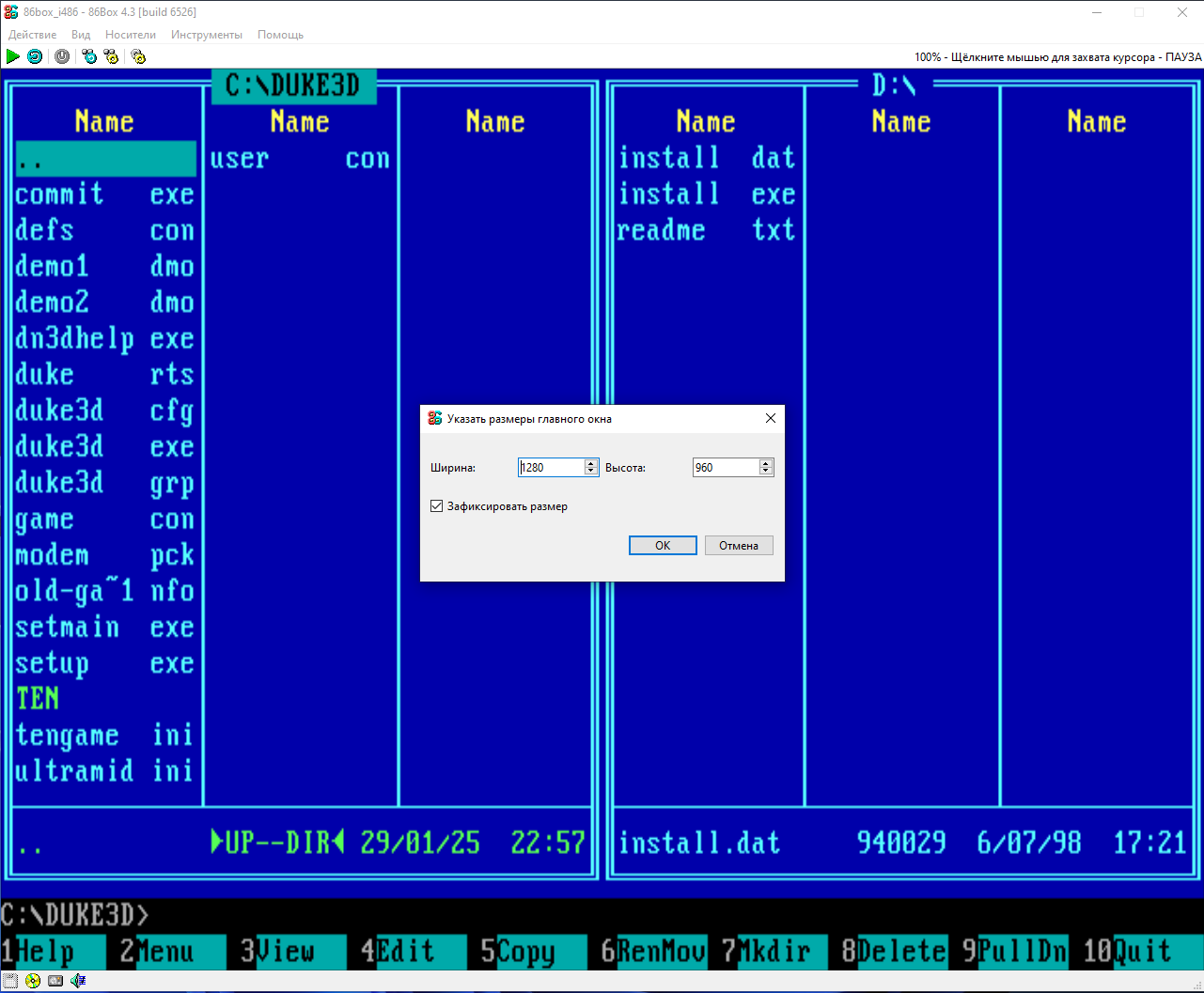Open the Носители menu
1204x993 pixels.
click(x=131, y=35)
